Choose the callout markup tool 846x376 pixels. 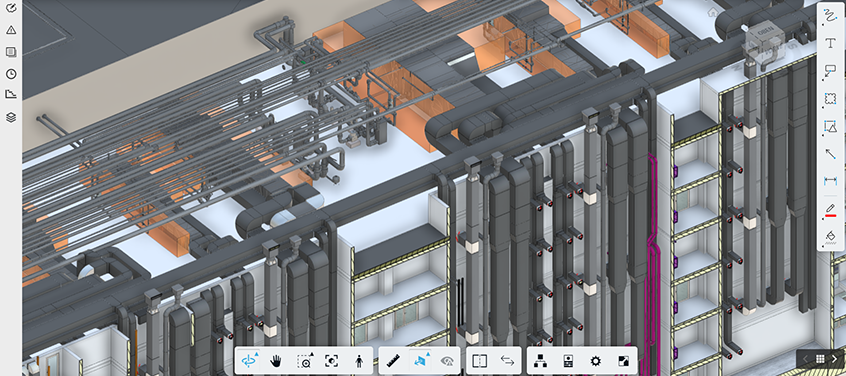tap(830, 71)
